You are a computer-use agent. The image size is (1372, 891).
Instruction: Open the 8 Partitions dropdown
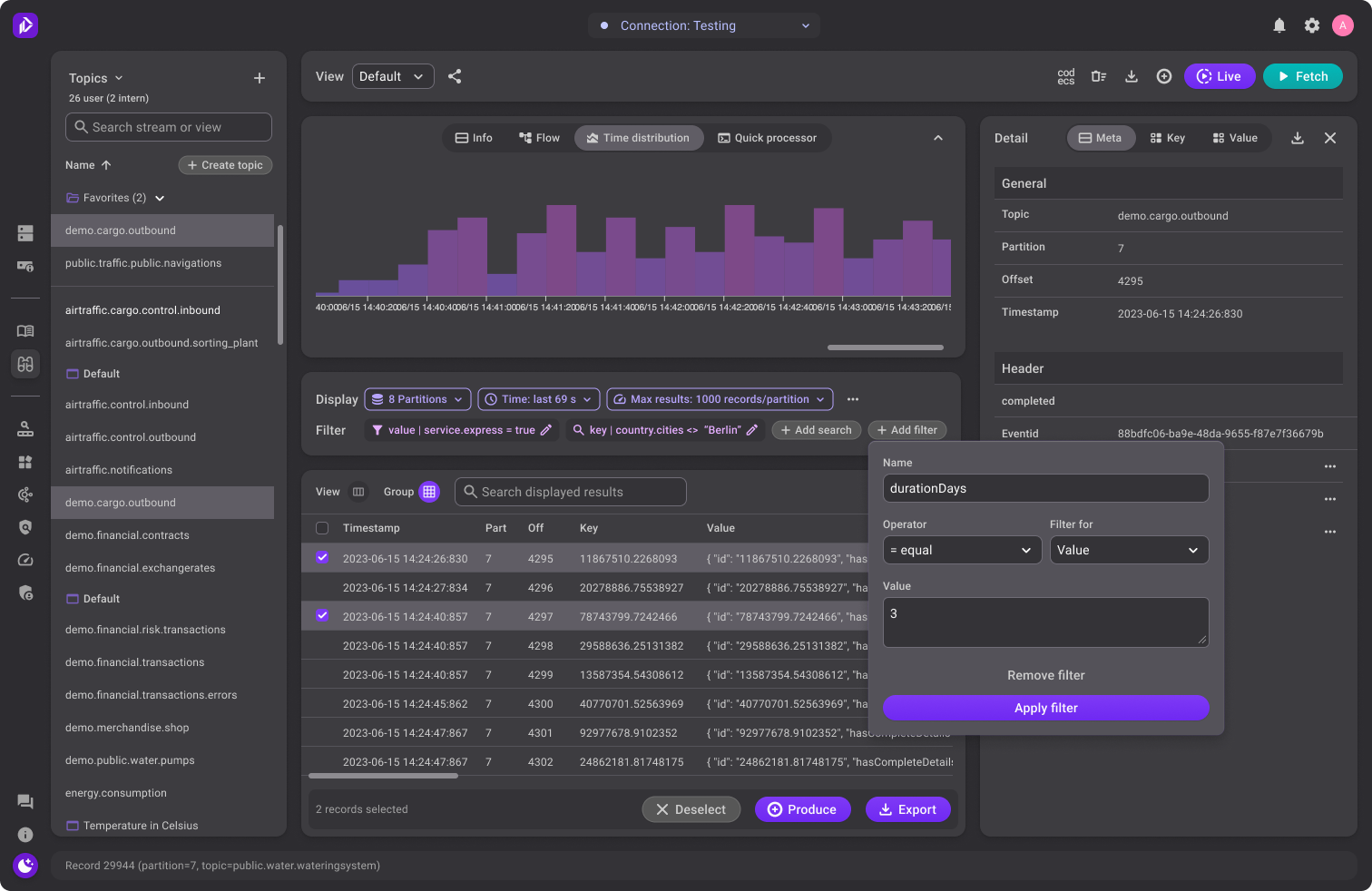coord(417,399)
